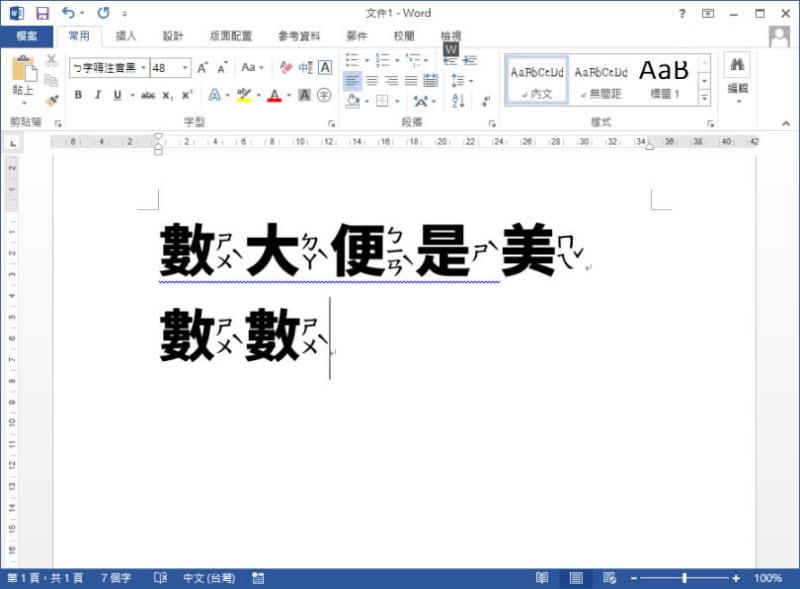
Task: Toggle left paragraph alignment
Action: click(x=353, y=80)
